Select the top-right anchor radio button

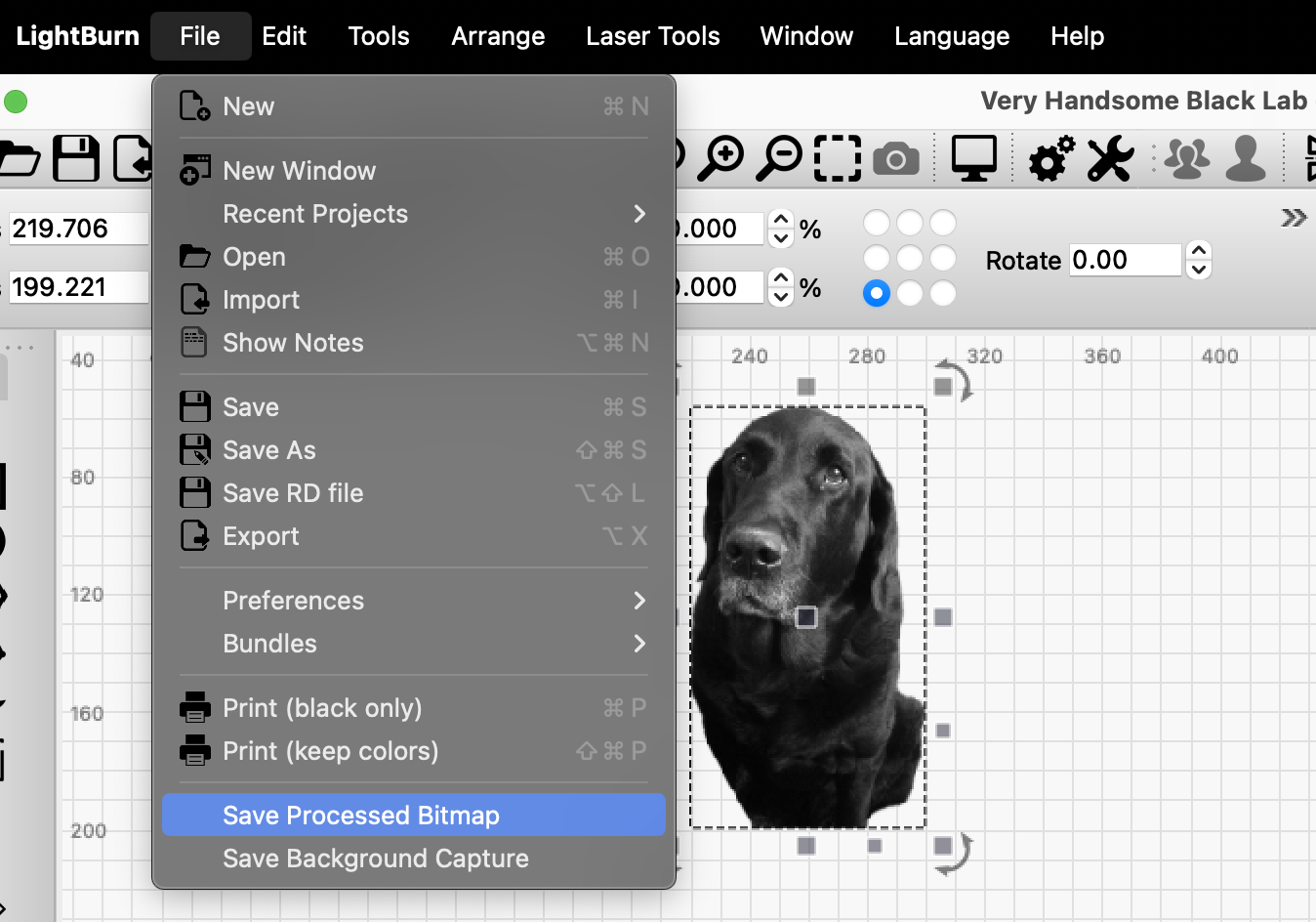point(943,224)
